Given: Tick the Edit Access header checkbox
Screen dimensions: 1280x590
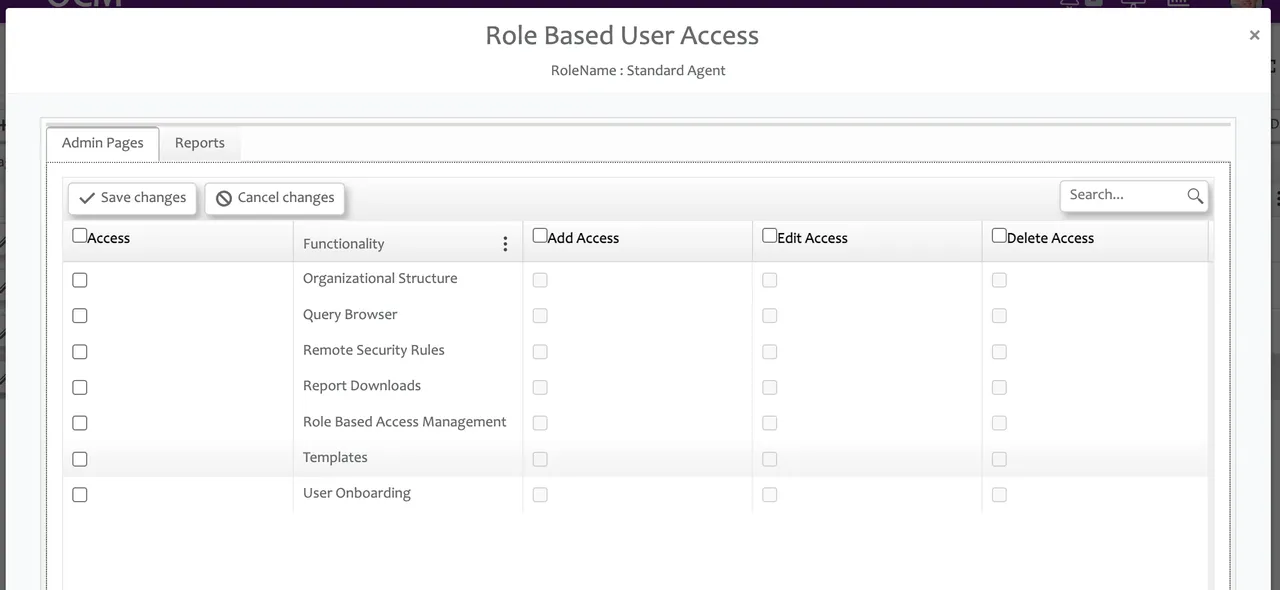Looking at the screenshot, I should pyautogui.click(x=769, y=236).
